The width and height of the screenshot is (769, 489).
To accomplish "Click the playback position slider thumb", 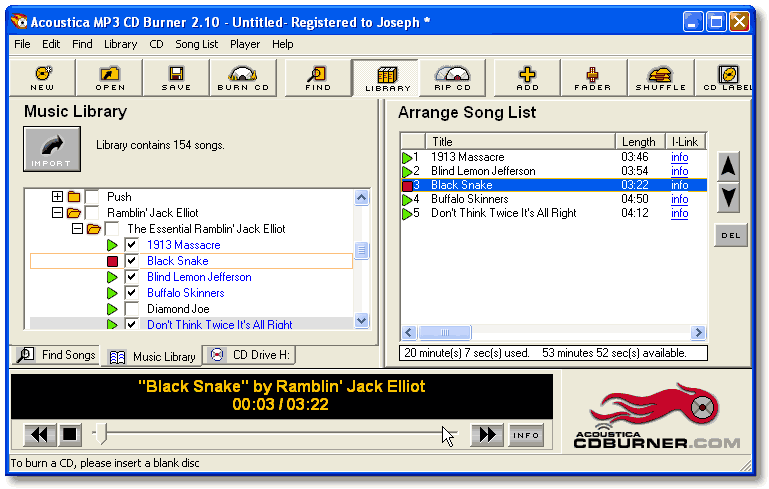I will 101,434.
